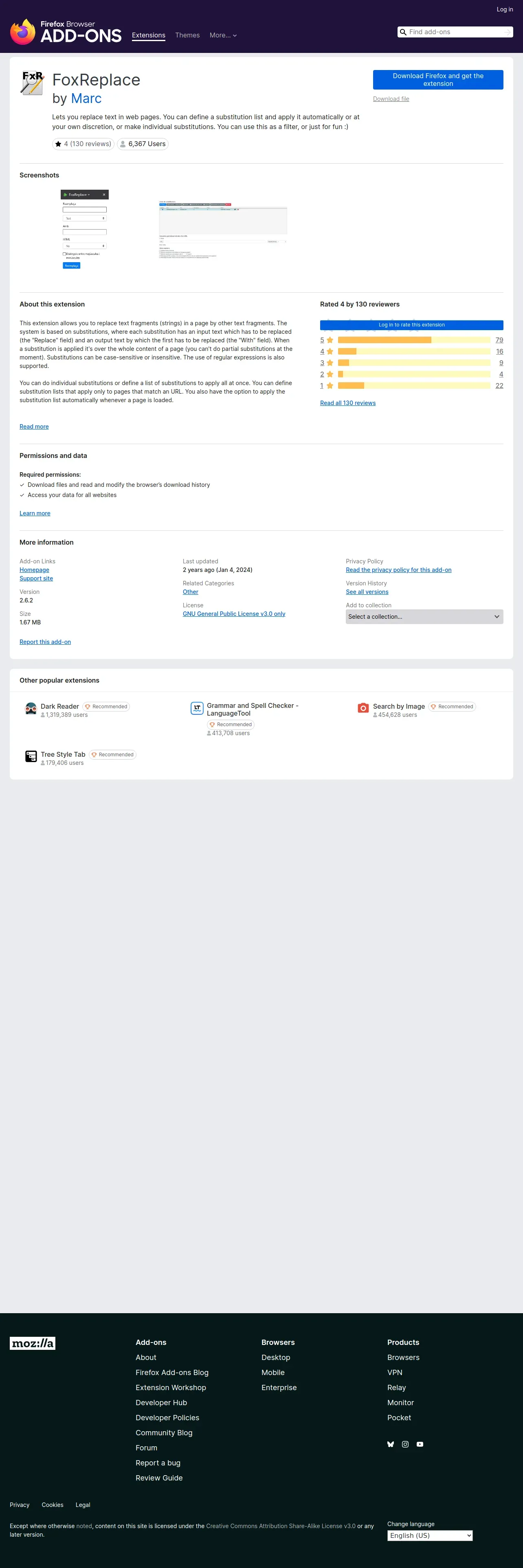Open the Instagram social icon
The height and width of the screenshot is (1568, 523).
click(406, 1444)
